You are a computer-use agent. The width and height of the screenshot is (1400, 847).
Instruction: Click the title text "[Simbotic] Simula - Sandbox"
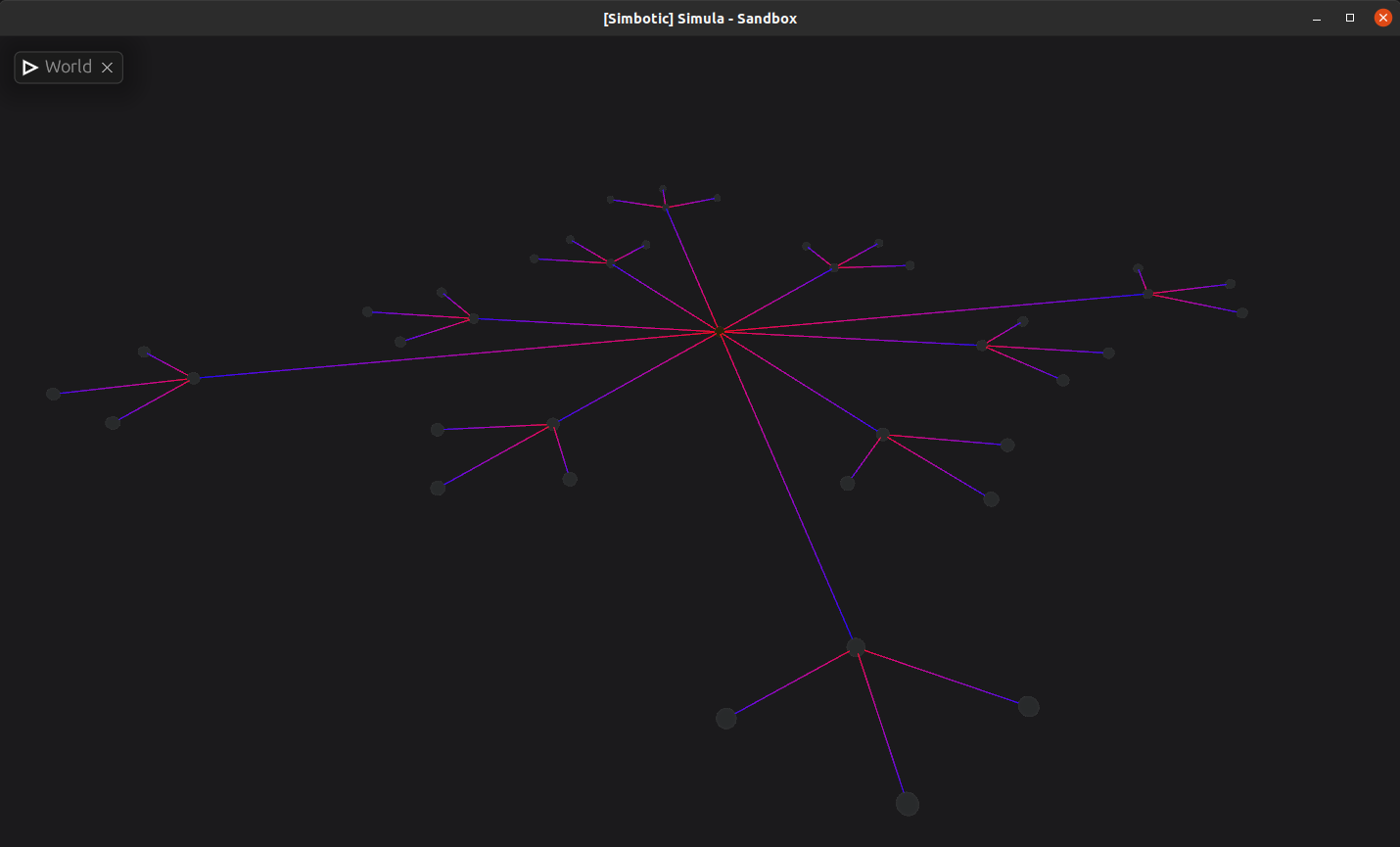click(x=700, y=19)
